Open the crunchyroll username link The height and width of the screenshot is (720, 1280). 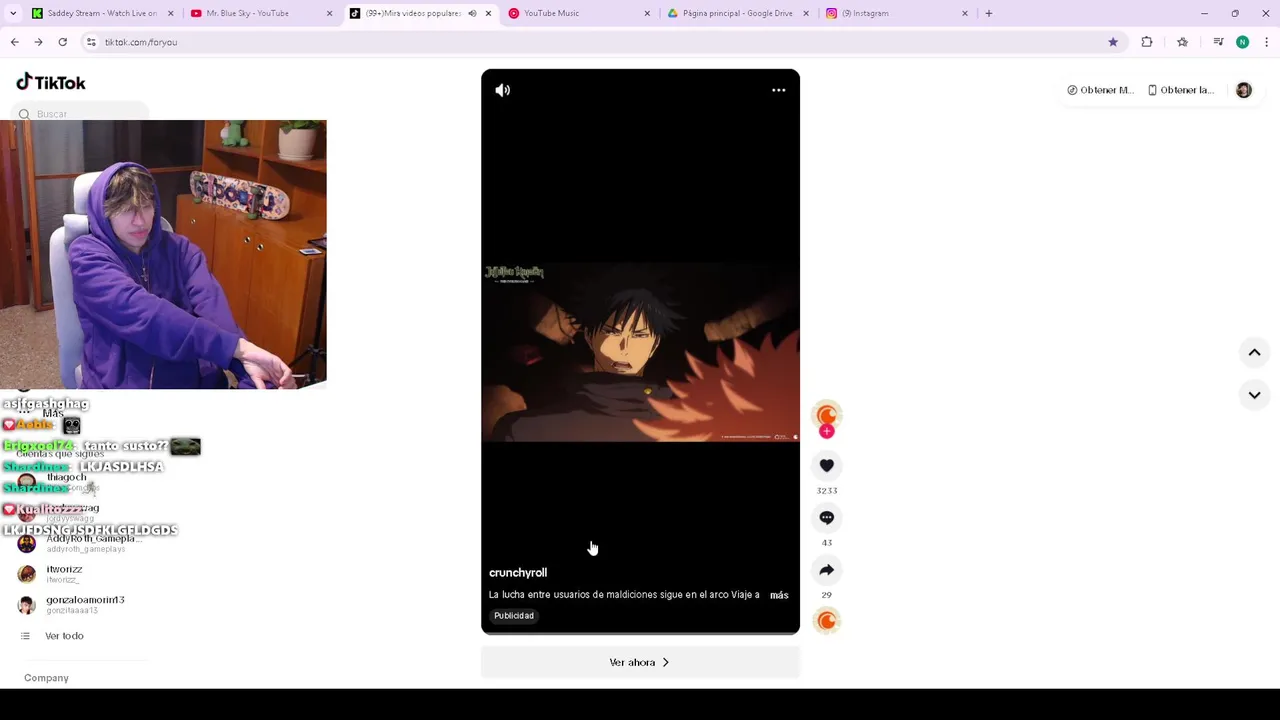518,573
